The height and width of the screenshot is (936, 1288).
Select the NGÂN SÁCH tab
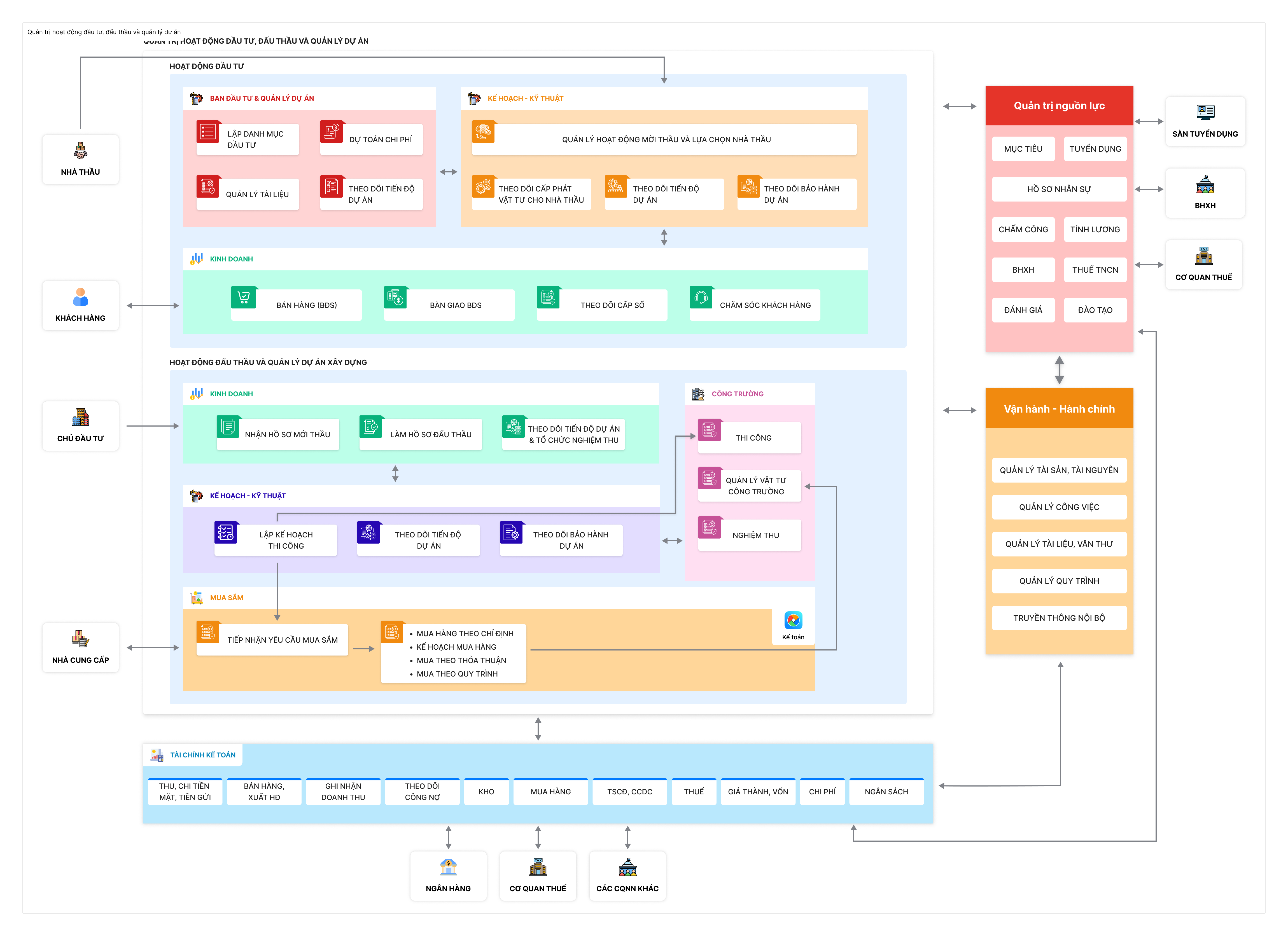pyautogui.click(x=886, y=791)
